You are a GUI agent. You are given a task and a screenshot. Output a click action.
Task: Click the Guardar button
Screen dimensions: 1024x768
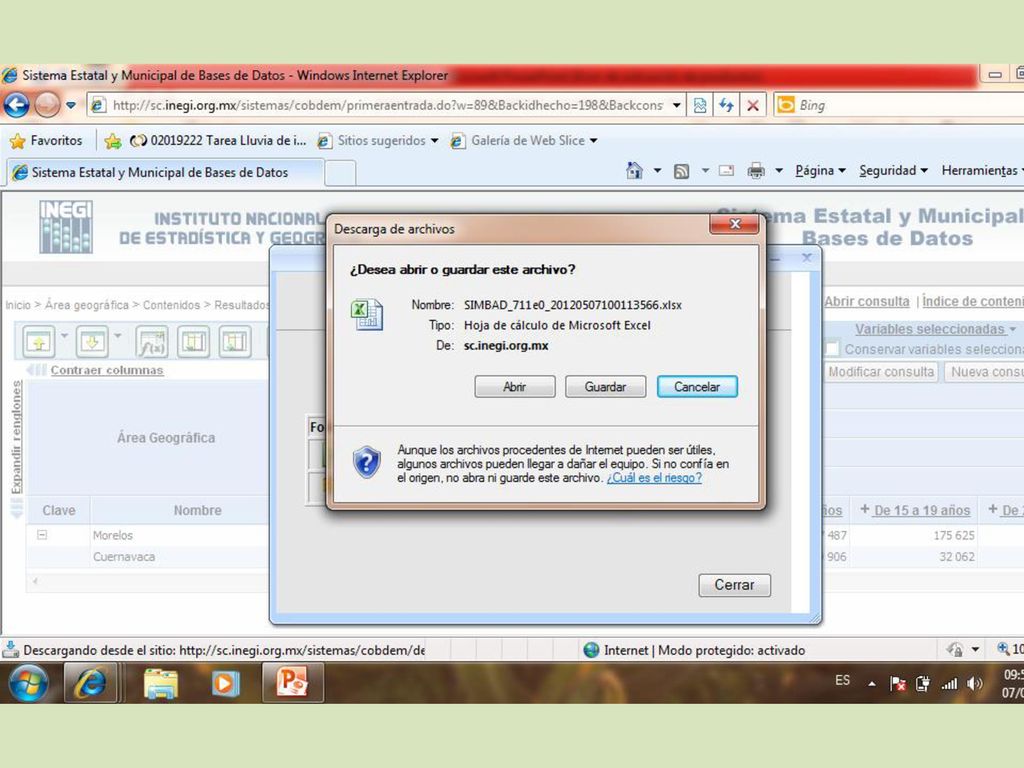(605, 387)
